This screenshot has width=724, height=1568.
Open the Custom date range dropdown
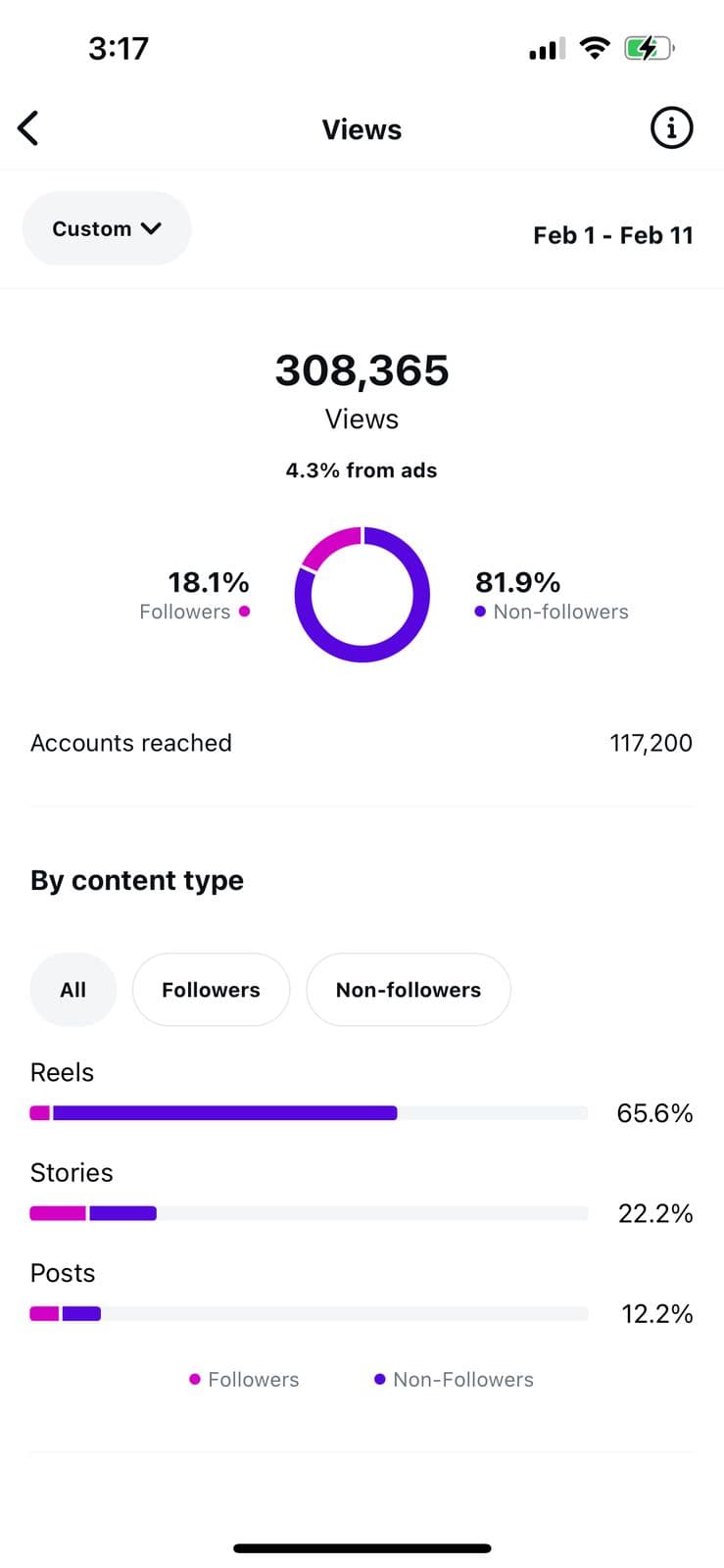point(107,228)
